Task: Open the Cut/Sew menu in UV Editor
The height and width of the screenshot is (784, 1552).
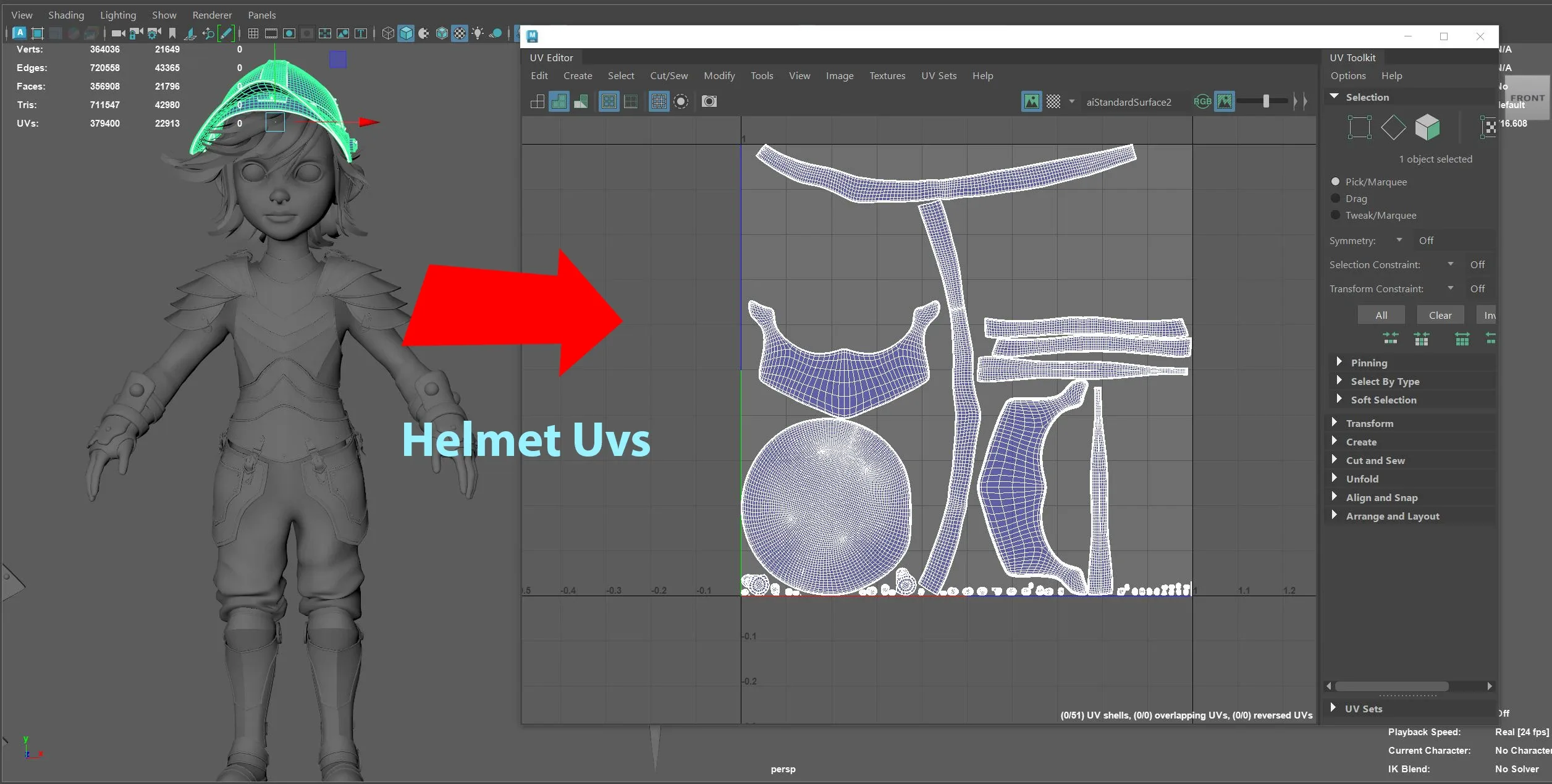Action: click(668, 75)
